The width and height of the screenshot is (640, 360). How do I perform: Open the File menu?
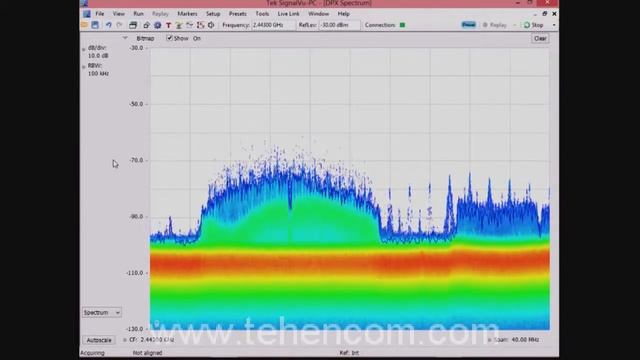[x=100, y=13]
